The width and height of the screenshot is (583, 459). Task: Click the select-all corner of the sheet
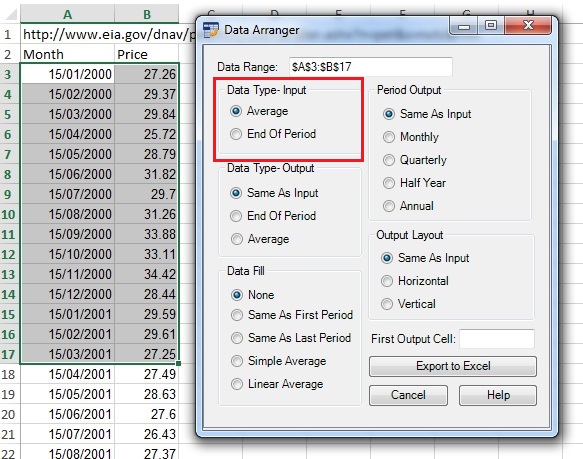coord(10,14)
